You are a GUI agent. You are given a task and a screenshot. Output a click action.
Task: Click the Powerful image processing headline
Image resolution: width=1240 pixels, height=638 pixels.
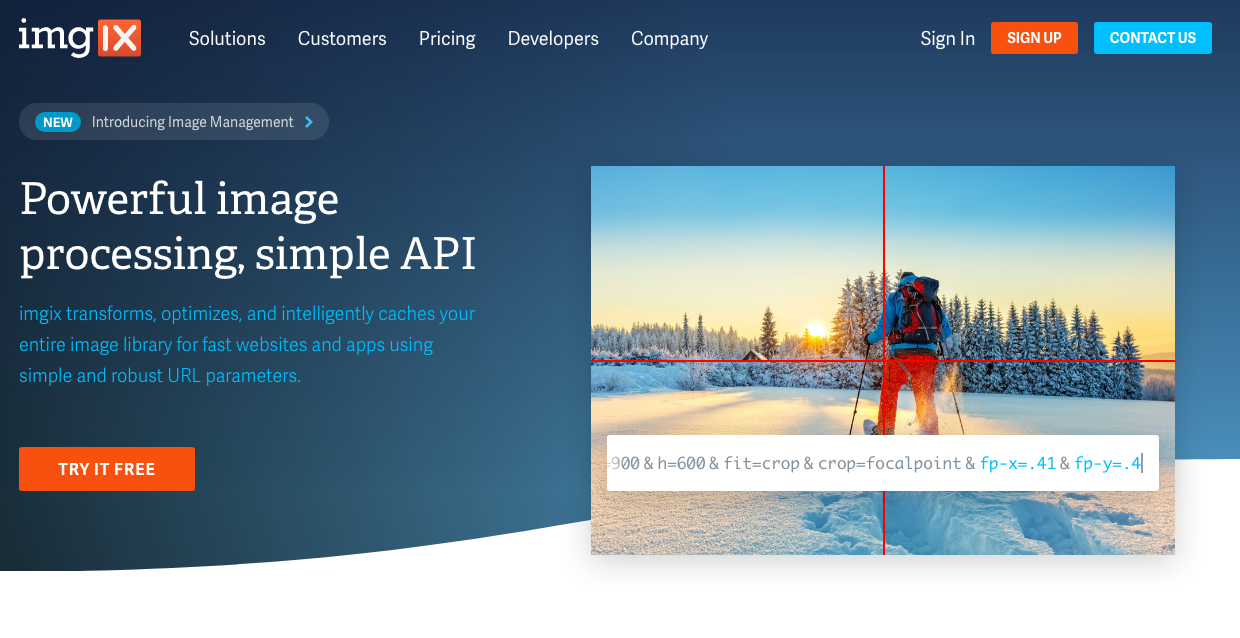[248, 227]
